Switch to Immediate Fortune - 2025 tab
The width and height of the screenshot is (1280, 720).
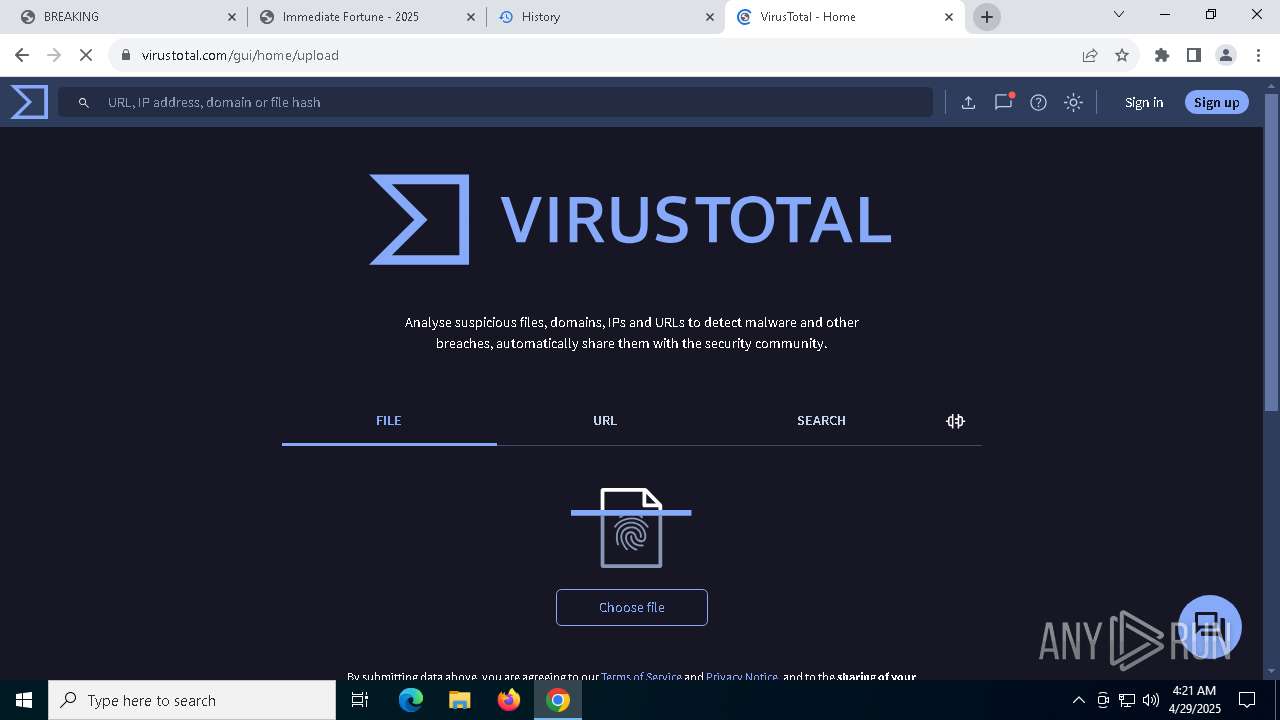[x=368, y=17]
